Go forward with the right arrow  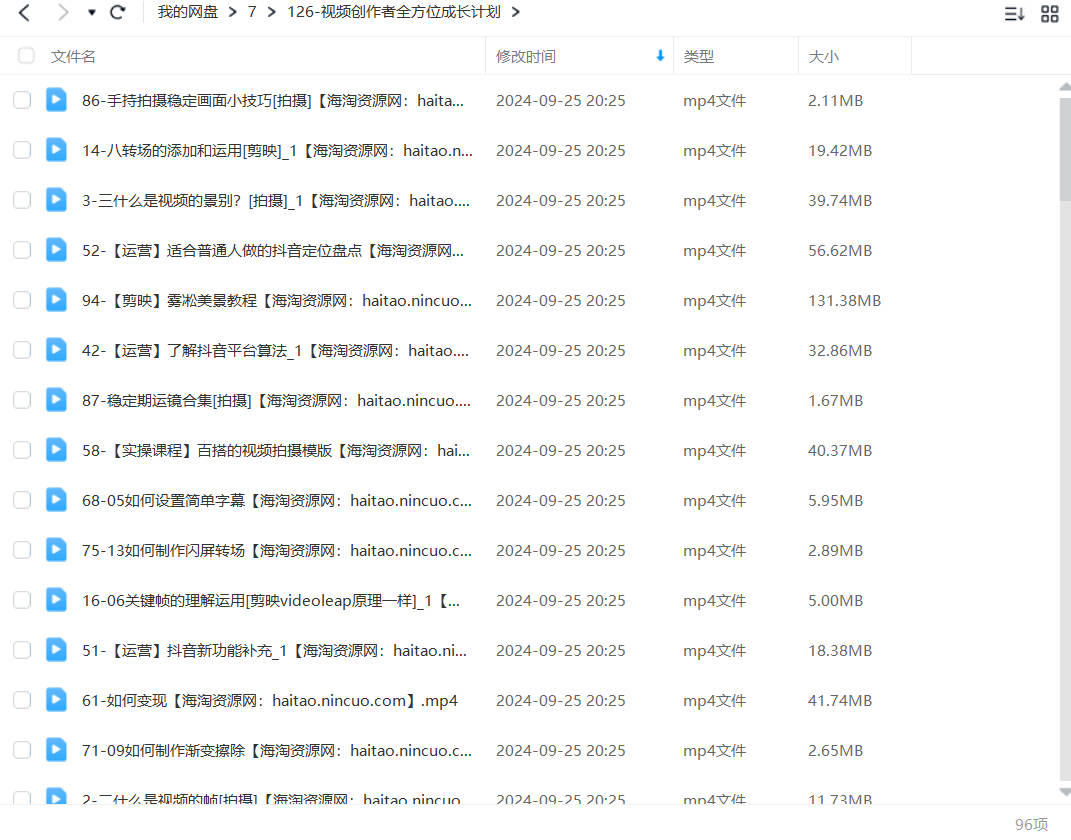(x=63, y=12)
